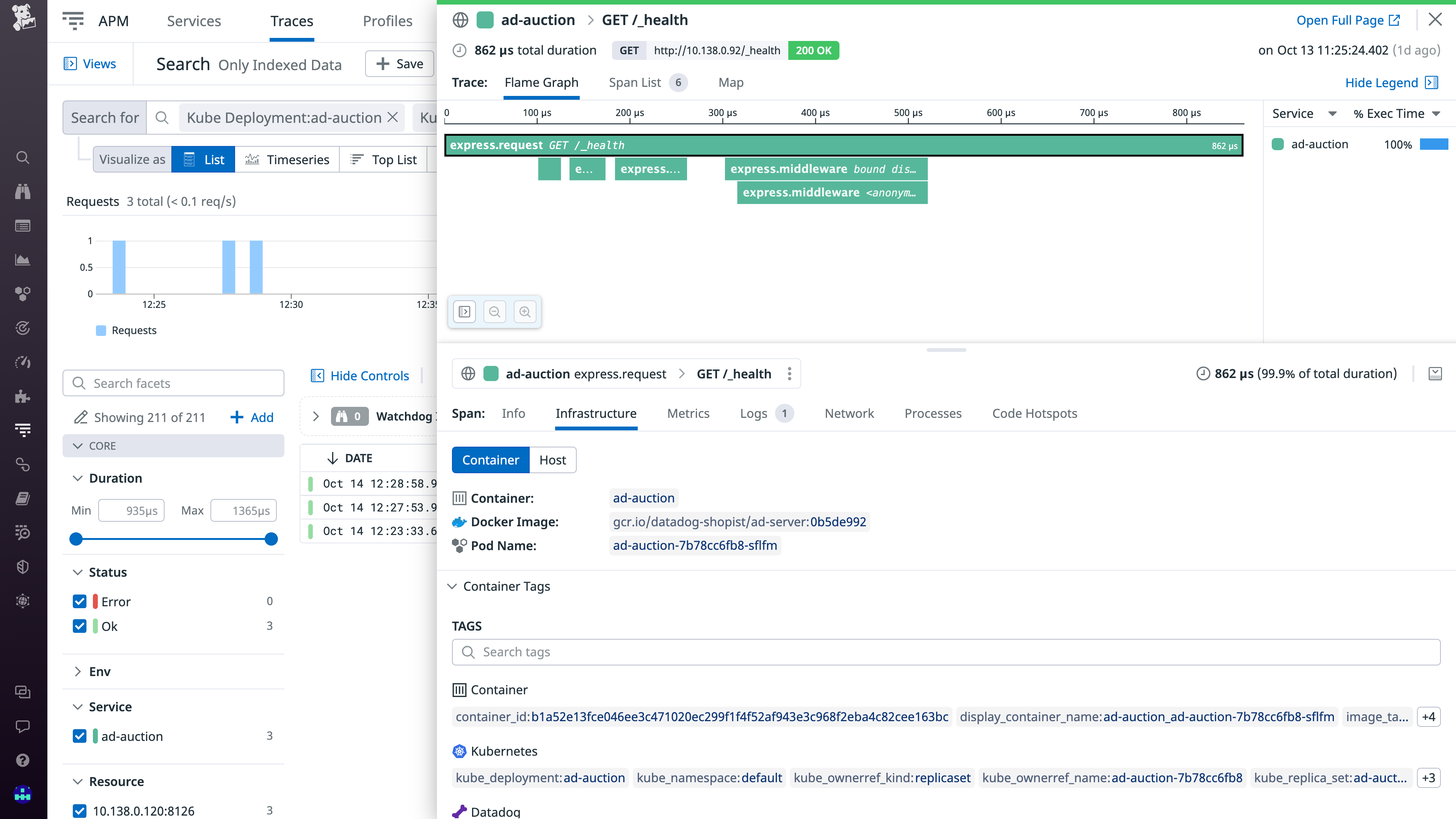This screenshot has height=819, width=1456.
Task: Open the Logs span tab
Action: [753, 413]
